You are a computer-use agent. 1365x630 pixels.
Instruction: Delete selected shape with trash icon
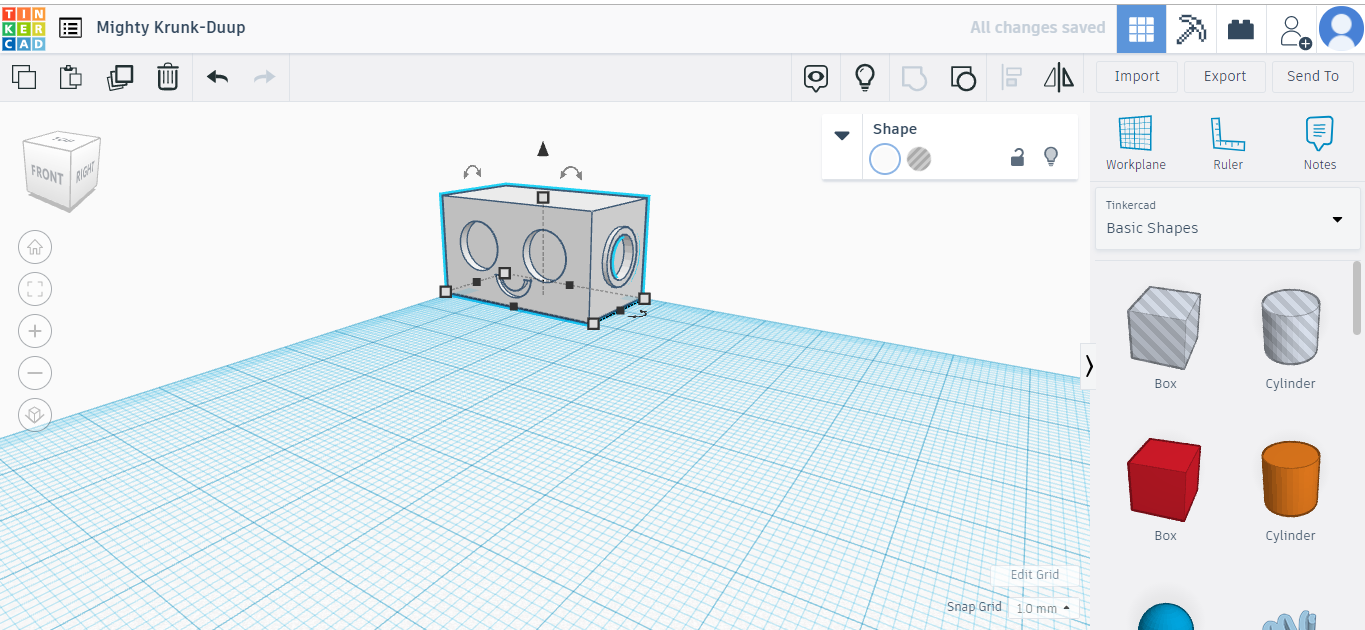(168, 77)
